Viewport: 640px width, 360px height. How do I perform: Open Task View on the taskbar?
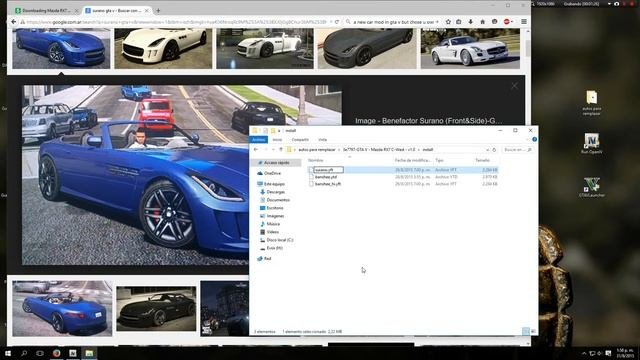point(40,353)
